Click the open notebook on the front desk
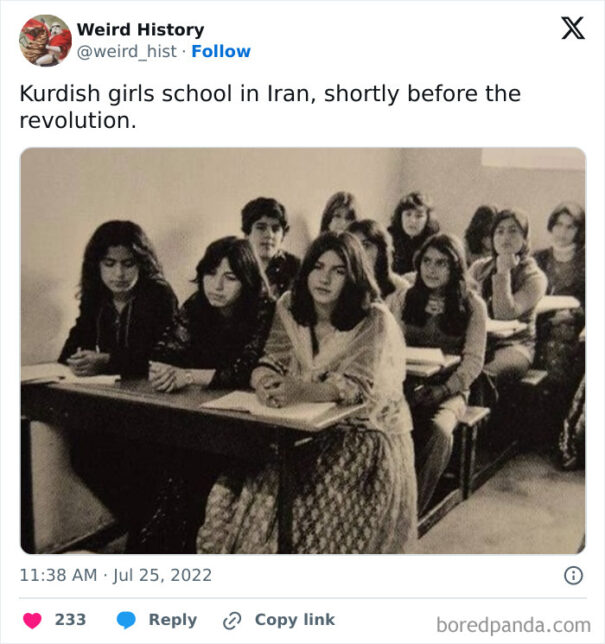605x644 pixels. pyautogui.click(x=269, y=406)
